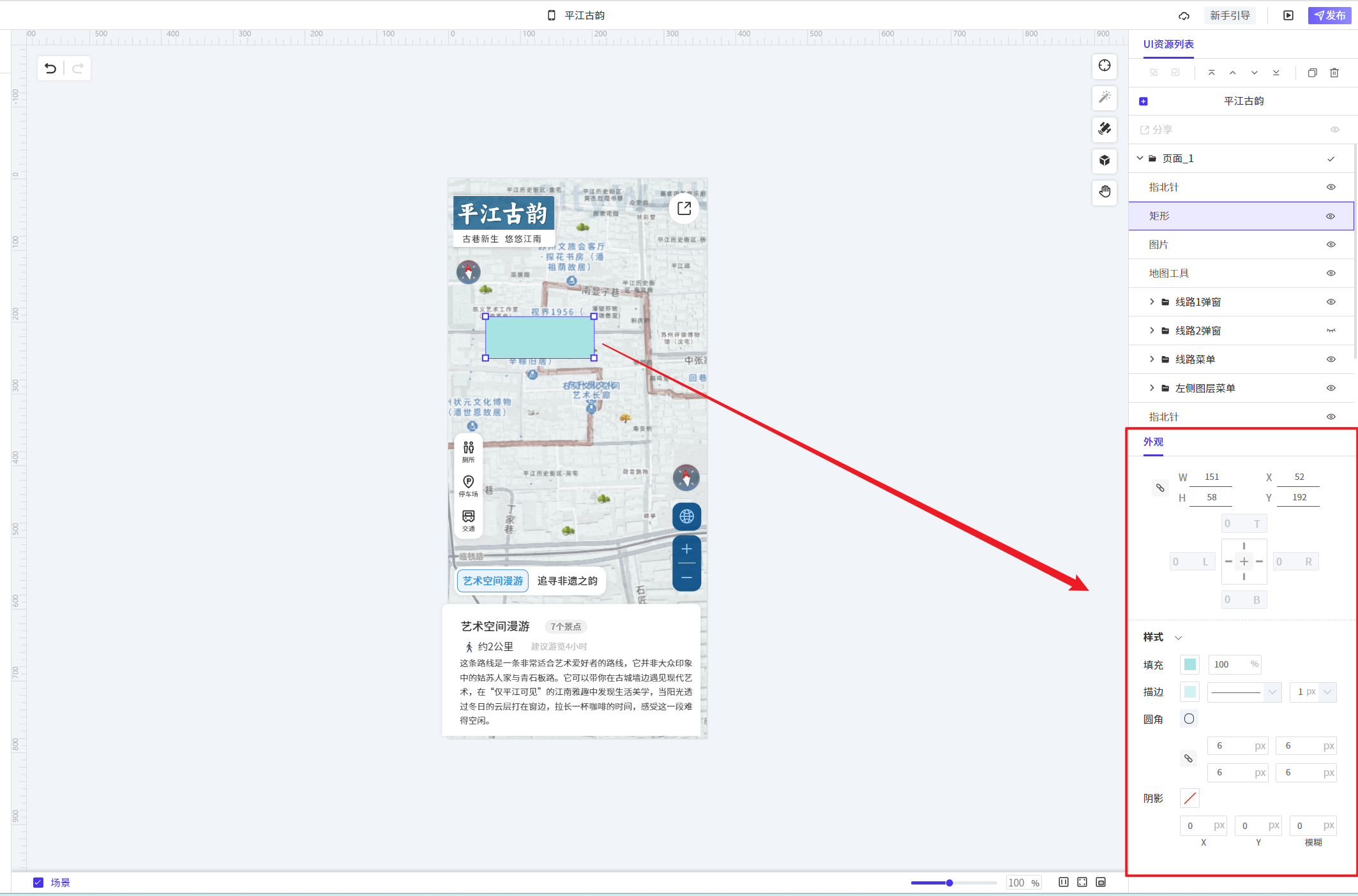Hide the first 指北针 layer
This screenshot has height=896, width=1358.
click(1331, 187)
